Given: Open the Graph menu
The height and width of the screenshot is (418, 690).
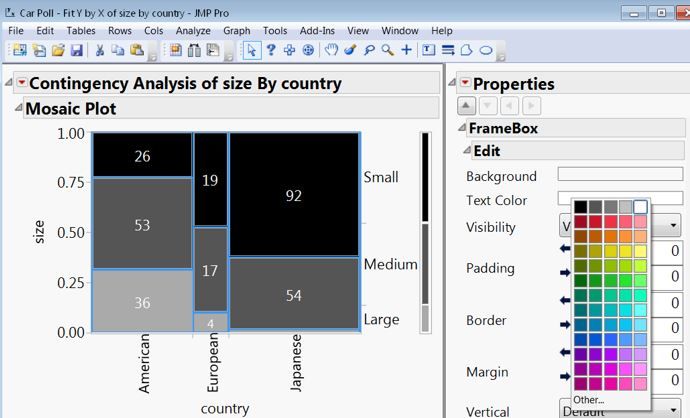Looking at the screenshot, I should pos(236,31).
